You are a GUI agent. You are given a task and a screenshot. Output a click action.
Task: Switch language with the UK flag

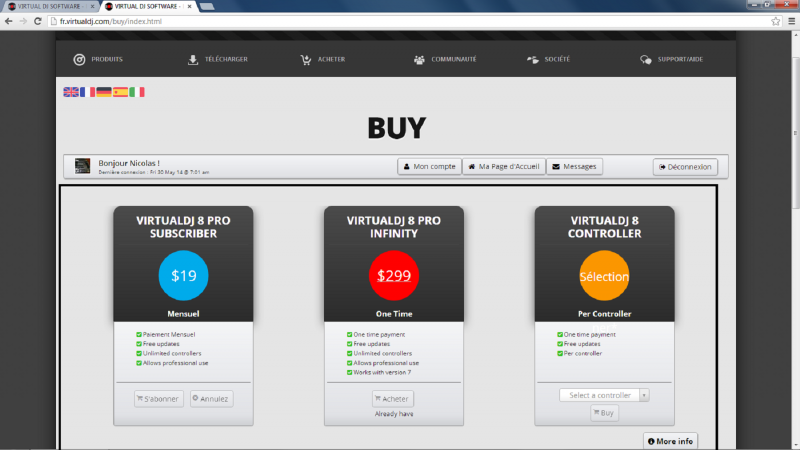pyautogui.click(x=71, y=92)
